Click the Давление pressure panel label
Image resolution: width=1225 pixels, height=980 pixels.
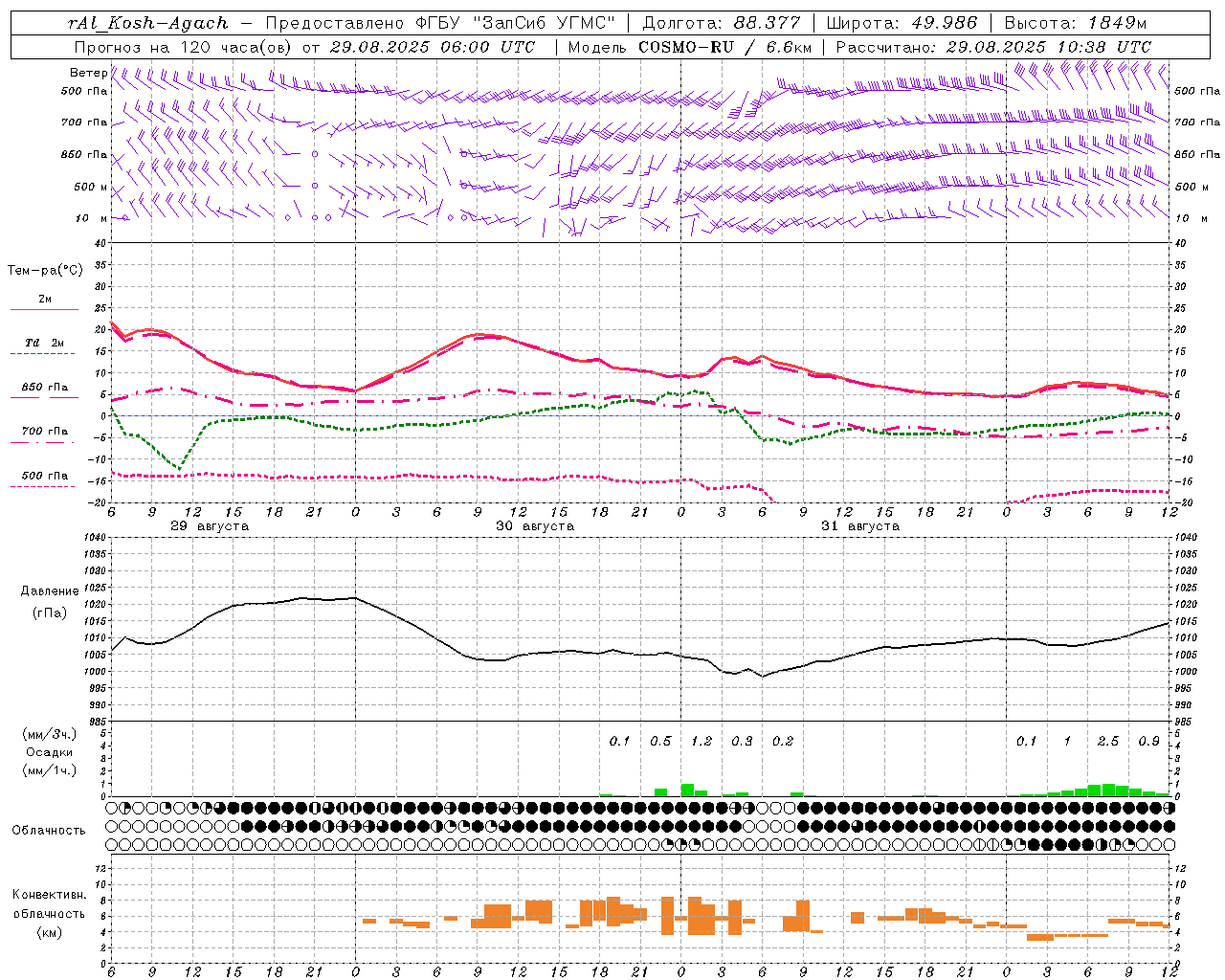pyautogui.click(x=50, y=591)
